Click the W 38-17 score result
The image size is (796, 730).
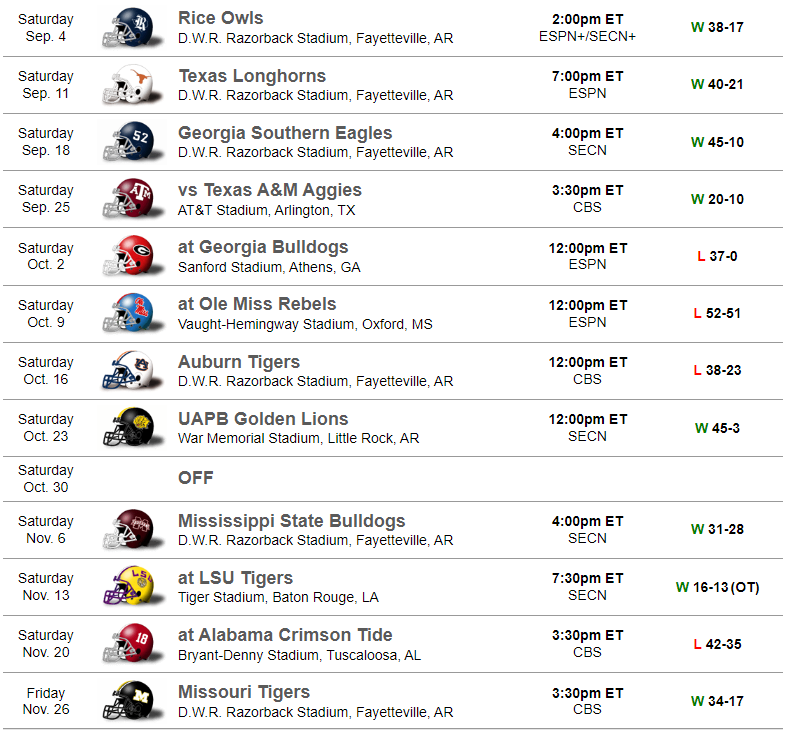[717, 27]
